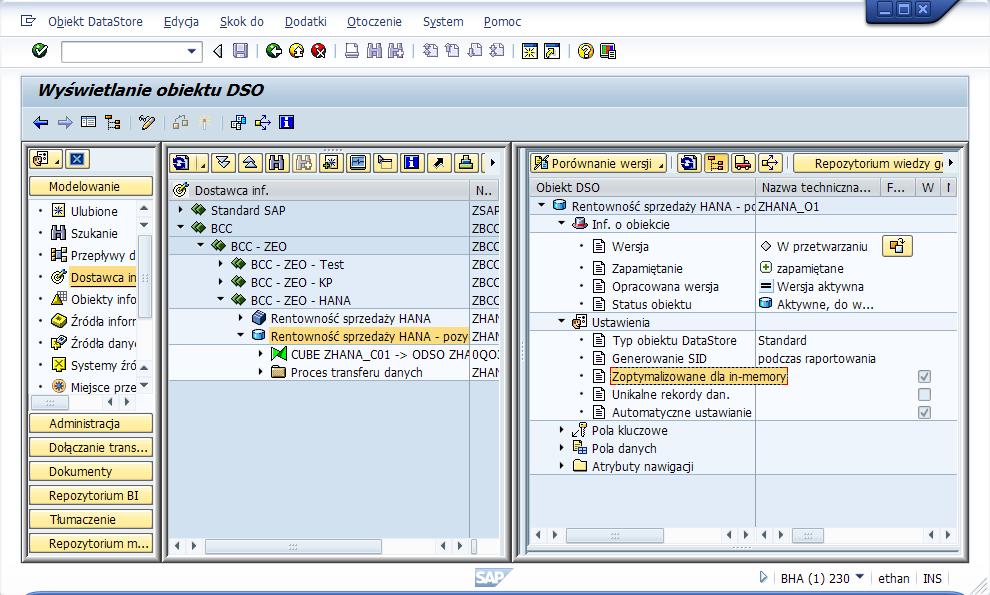The image size is (990, 595).
Task: Click the truck Transport icon in DSO panel
Action: click(x=743, y=163)
